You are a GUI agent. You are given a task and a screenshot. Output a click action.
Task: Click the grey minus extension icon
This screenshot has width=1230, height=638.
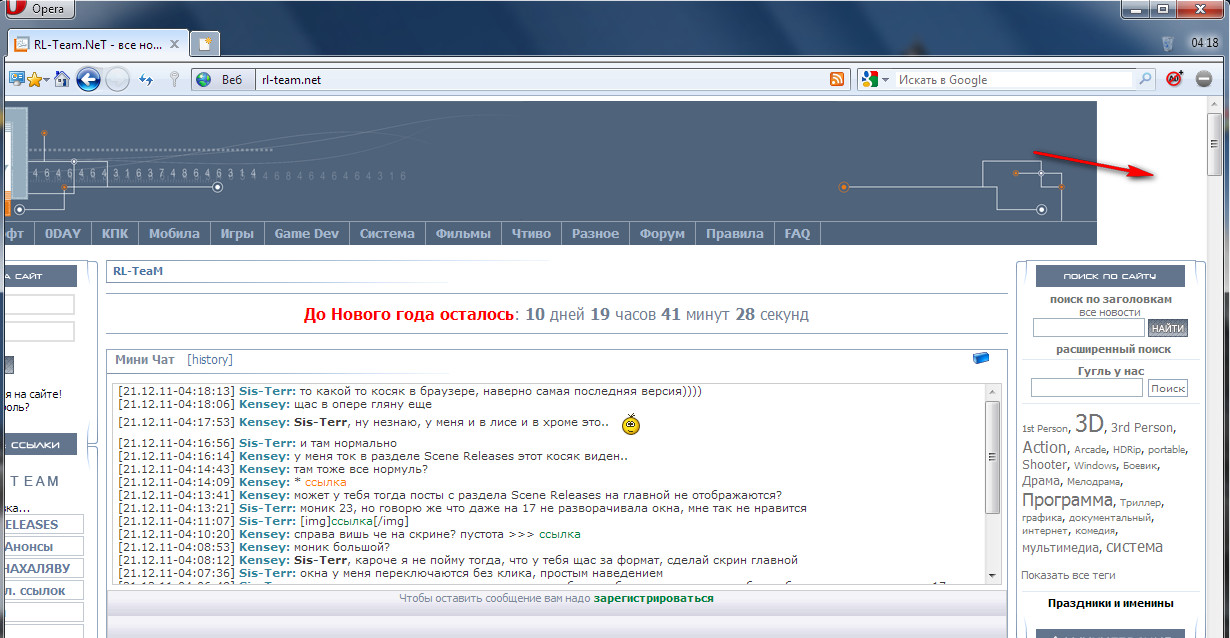tap(1204, 79)
